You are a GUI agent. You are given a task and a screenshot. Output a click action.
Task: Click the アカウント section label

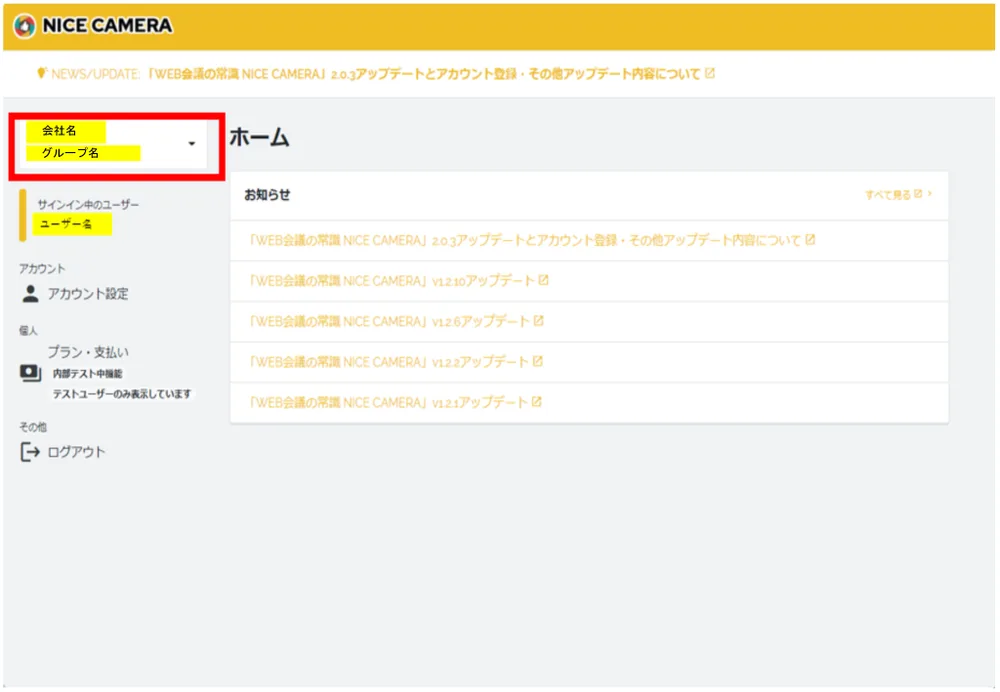(x=42, y=269)
